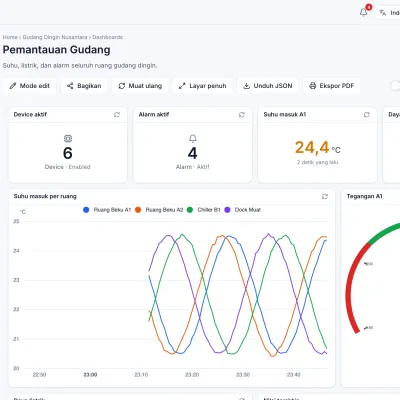Image resolution: width=400 pixels, height=400 pixels.
Task: Open Dashboards breadcrumb link
Action: [108, 37]
